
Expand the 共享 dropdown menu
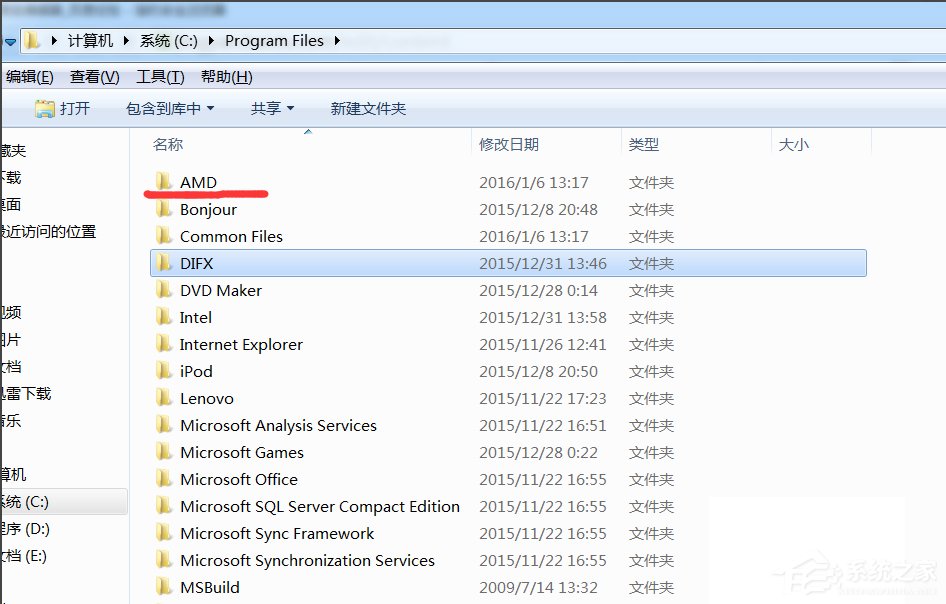pyautogui.click(x=267, y=108)
